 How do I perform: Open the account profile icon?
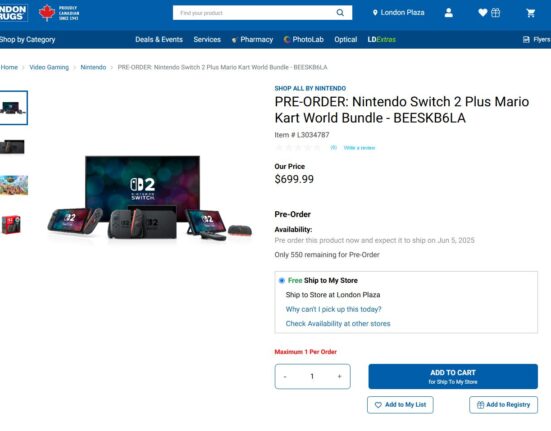pyautogui.click(x=448, y=13)
